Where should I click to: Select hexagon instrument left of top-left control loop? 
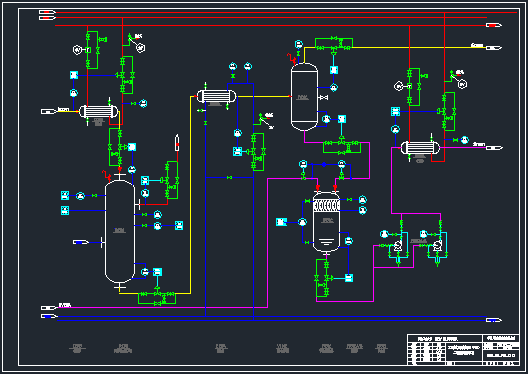click(x=77, y=50)
